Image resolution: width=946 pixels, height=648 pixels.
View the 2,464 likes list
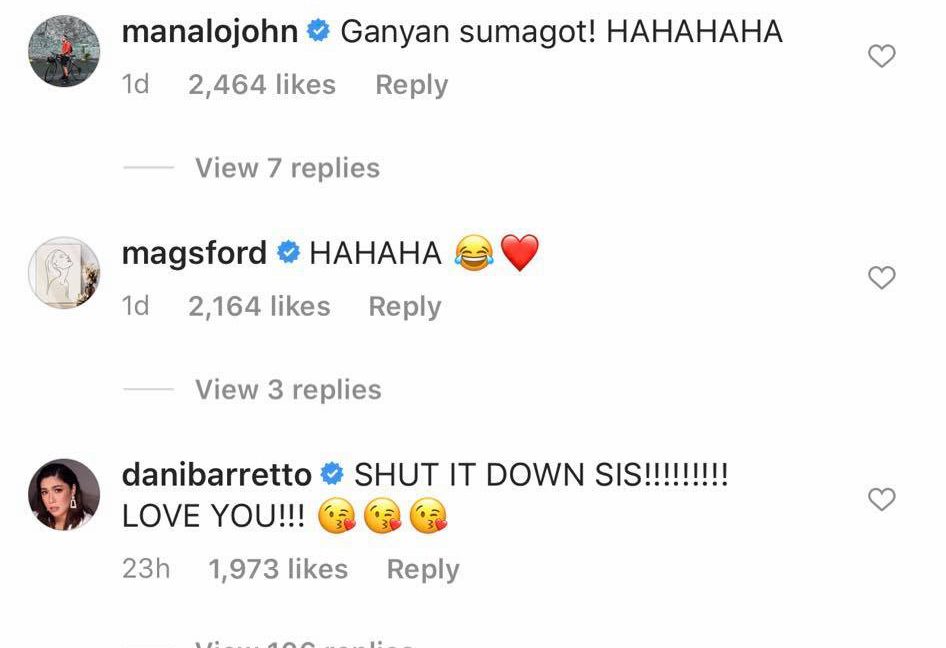coord(262,84)
